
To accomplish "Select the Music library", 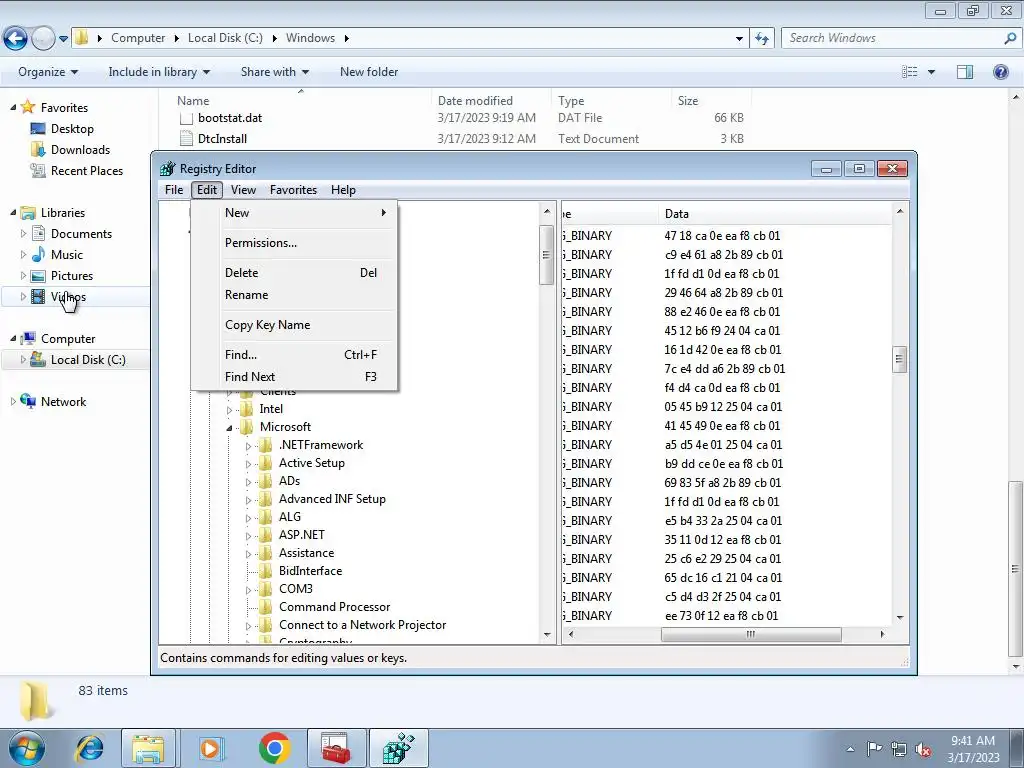I will point(67,255).
